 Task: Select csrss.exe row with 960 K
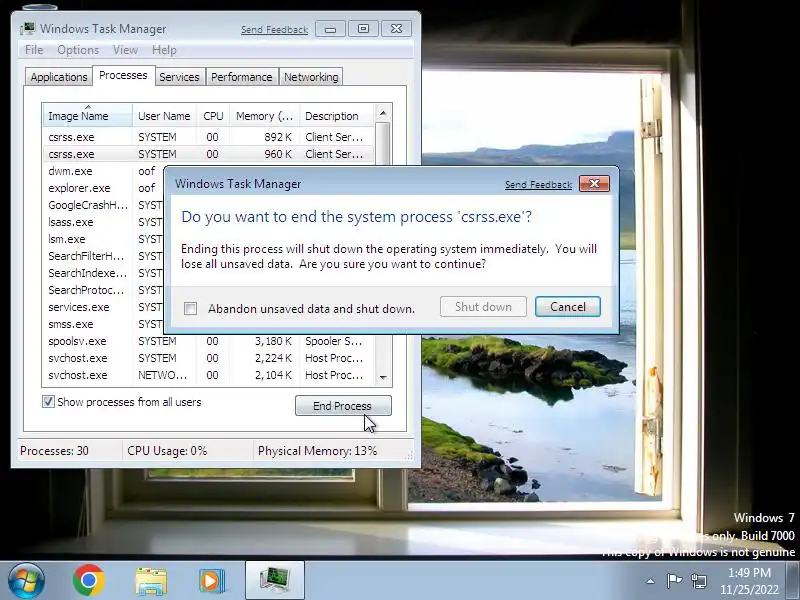208,154
